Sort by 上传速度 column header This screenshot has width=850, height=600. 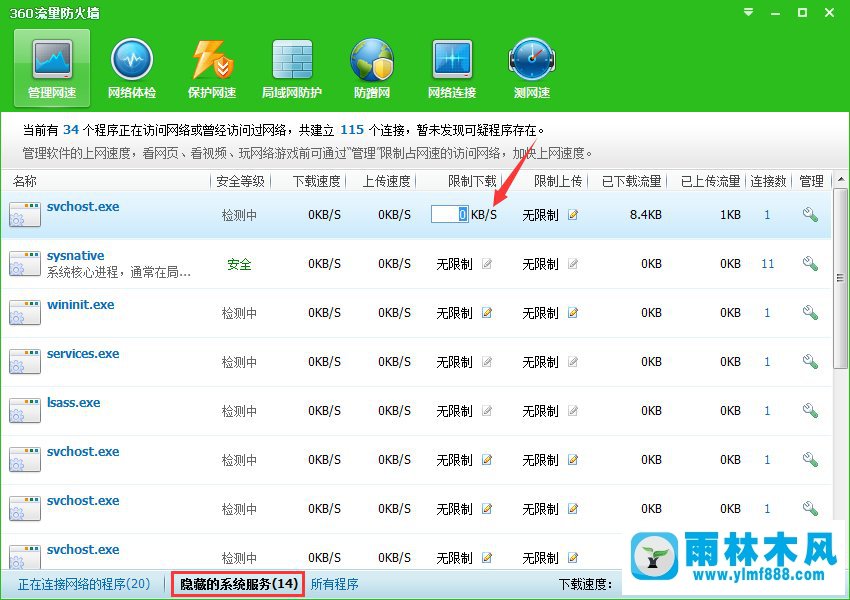tap(387, 181)
